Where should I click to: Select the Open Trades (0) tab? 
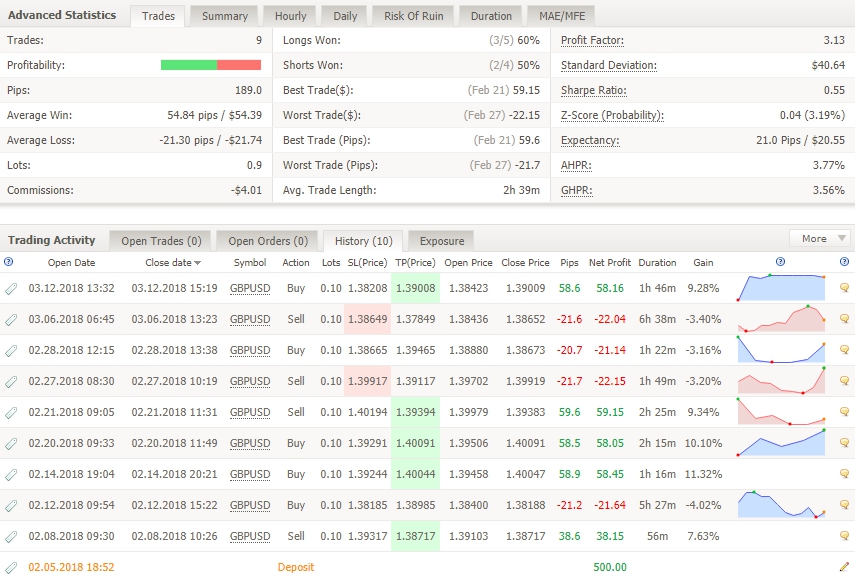(x=161, y=241)
